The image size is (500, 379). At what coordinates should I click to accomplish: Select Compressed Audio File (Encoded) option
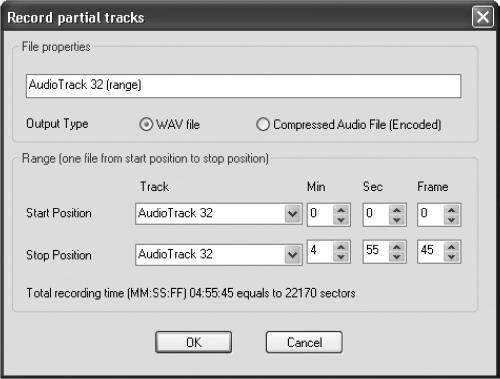coord(263,125)
